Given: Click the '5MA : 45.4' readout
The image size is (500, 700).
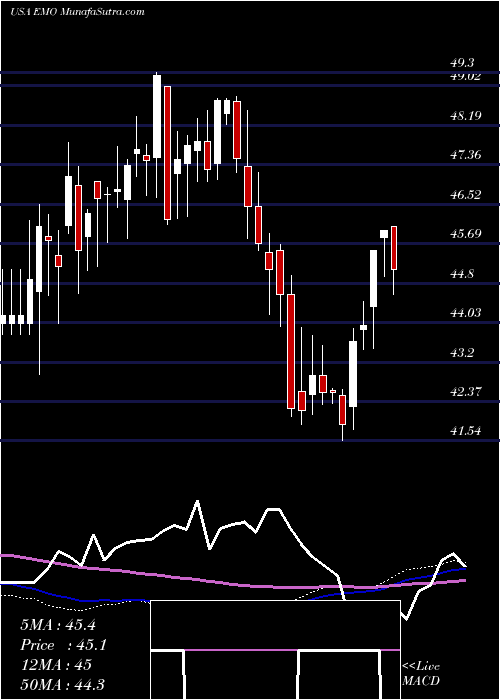Looking at the screenshot, I should [x=58, y=624].
